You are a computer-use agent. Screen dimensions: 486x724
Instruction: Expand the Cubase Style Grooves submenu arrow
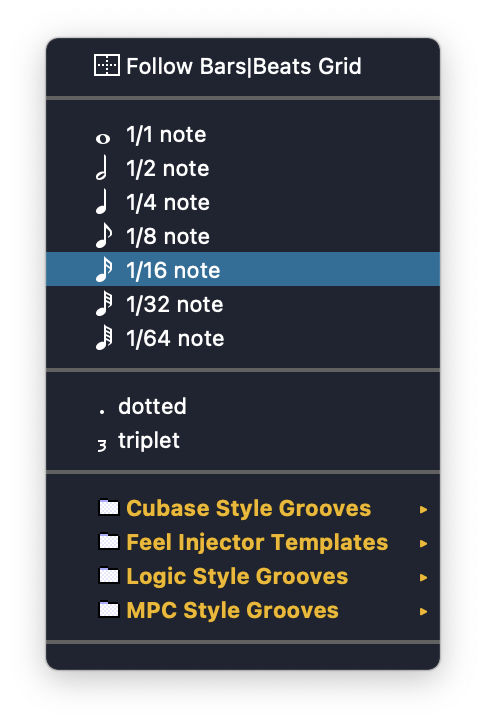tap(423, 509)
